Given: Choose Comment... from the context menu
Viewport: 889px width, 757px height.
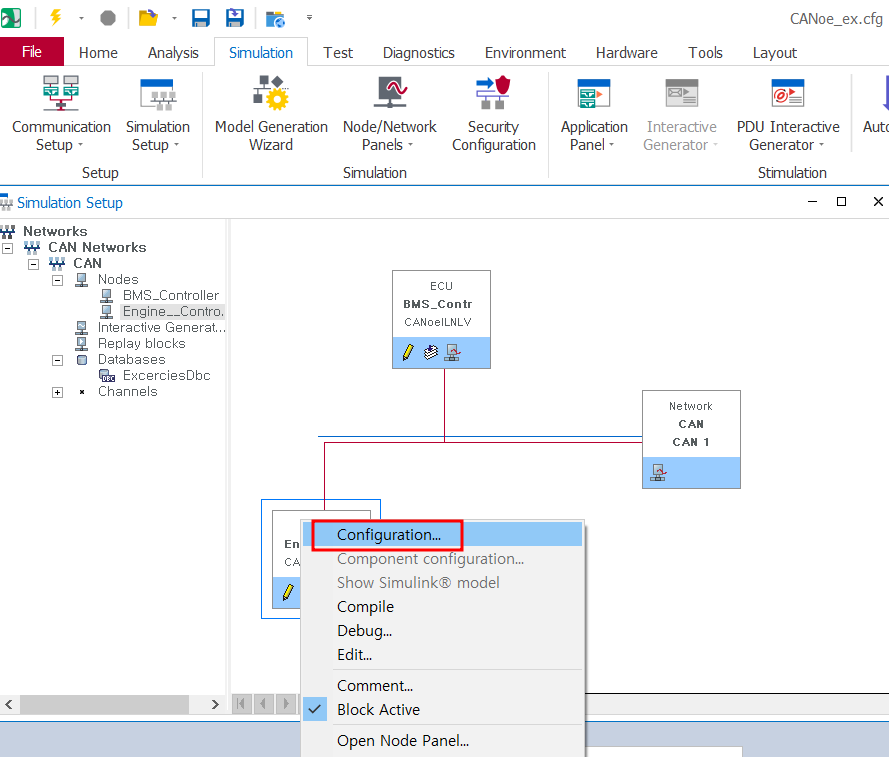Looking at the screenshot, I should pos(442,686).
